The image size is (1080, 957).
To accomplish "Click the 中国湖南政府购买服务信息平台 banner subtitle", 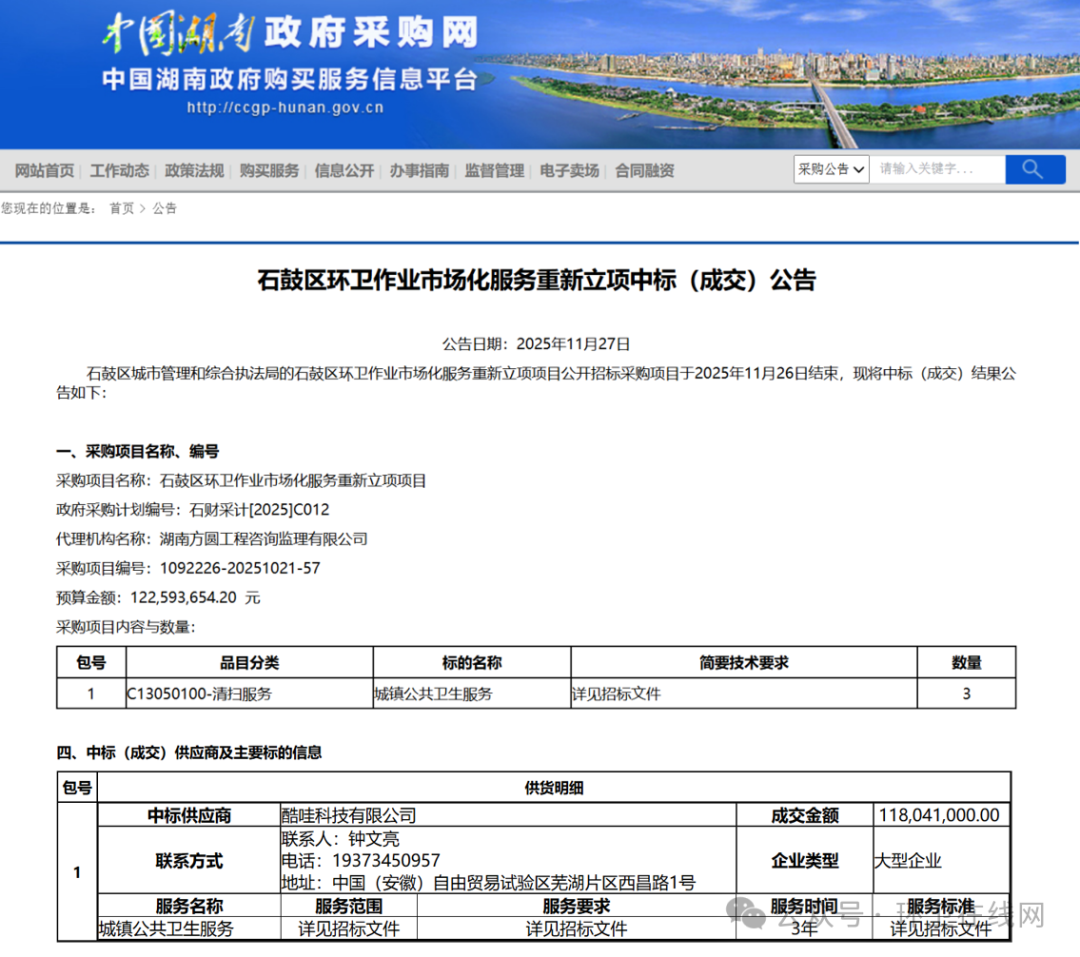I will [x=290, y=79].
